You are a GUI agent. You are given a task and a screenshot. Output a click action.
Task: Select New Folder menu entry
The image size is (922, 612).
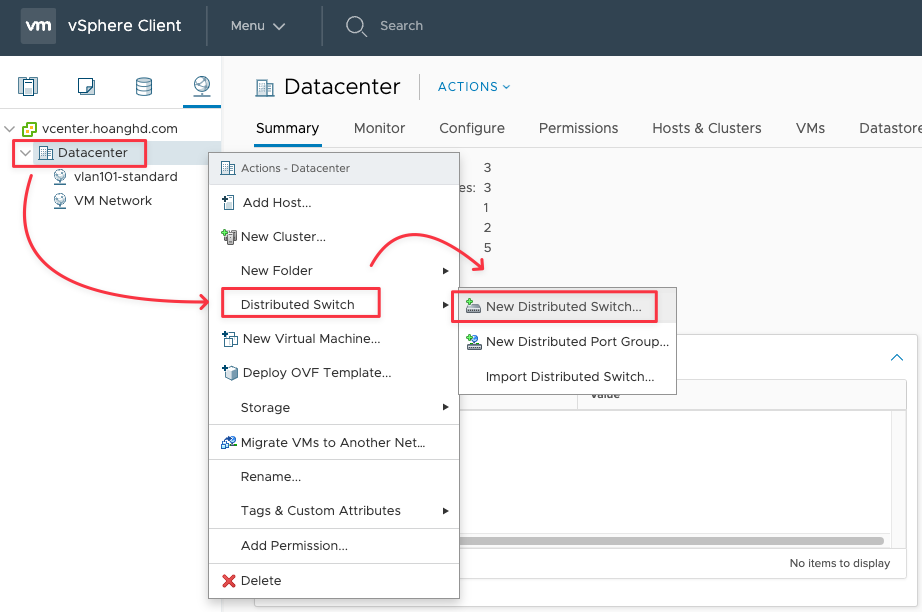point(334,271)
